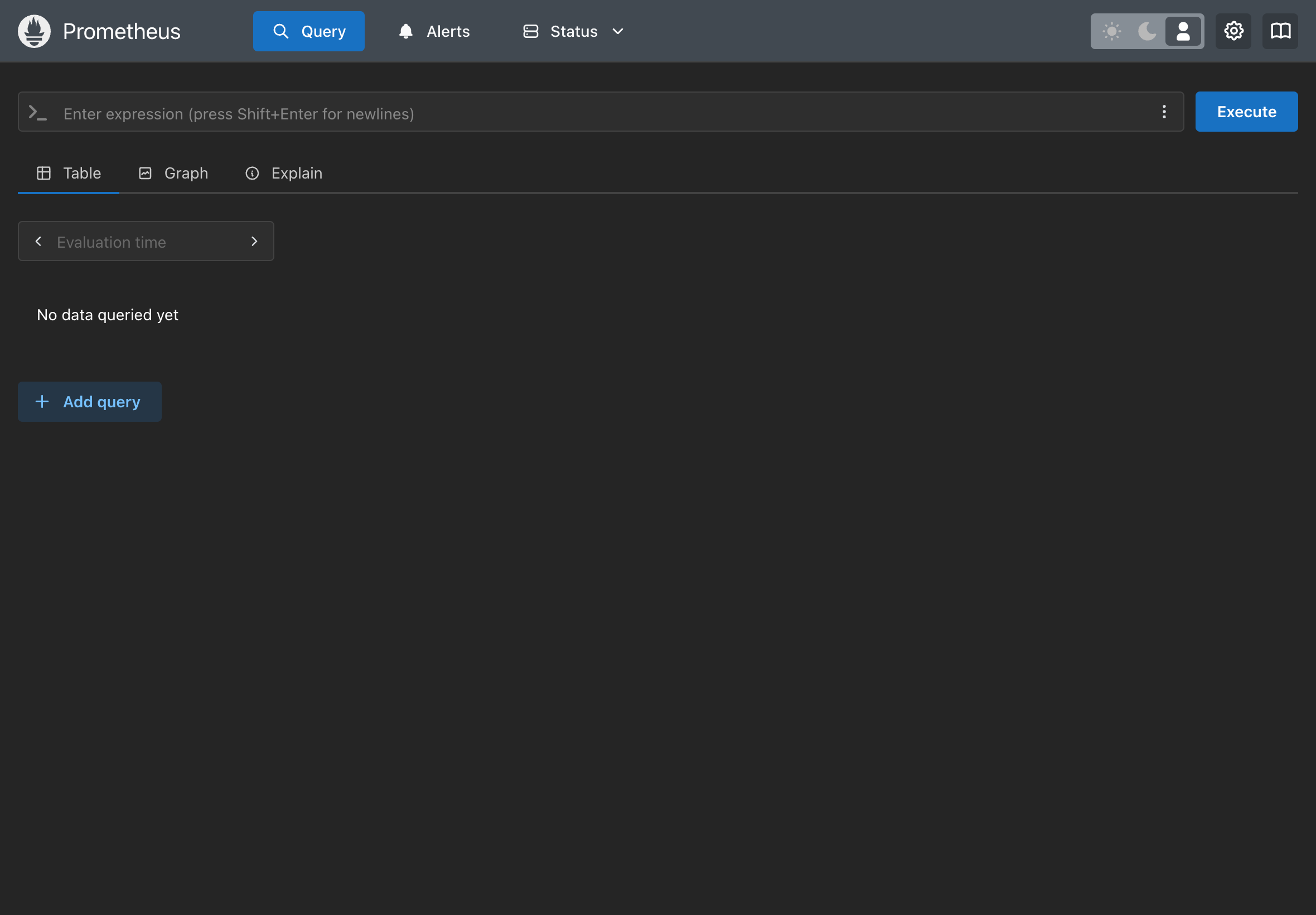Enable light theme with the sun toggle
Image resolution: width=1316 pixels, height=915 pixels.
click(1111, 31)
